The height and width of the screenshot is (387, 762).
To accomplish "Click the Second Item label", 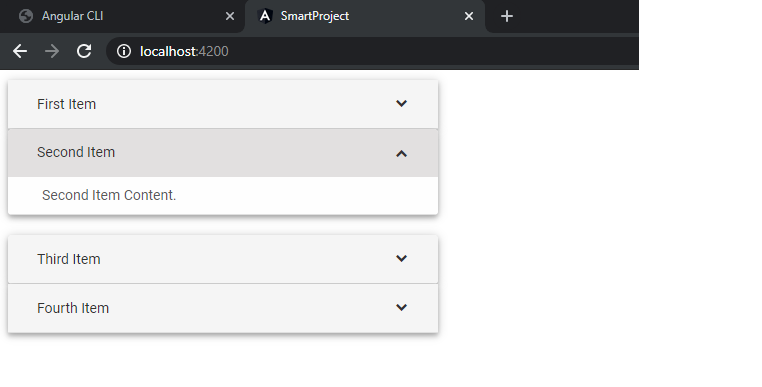I will click(x=76, y=152).
